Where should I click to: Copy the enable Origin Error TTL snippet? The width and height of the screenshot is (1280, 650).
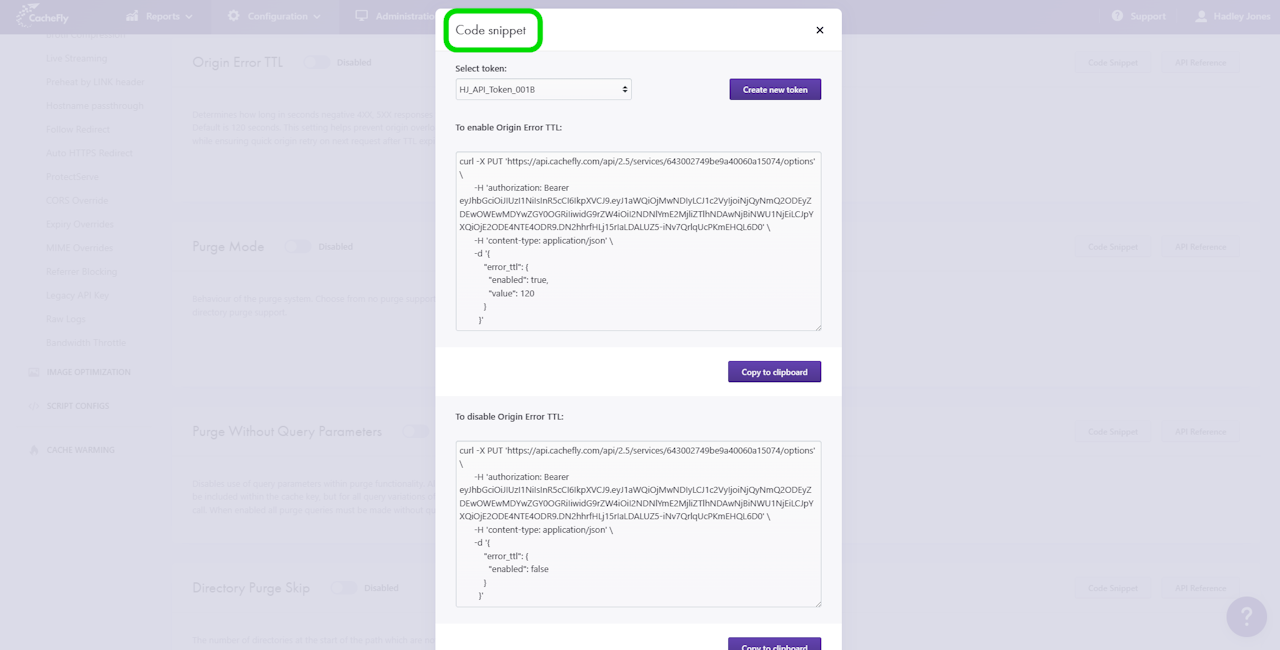(774, 372)
